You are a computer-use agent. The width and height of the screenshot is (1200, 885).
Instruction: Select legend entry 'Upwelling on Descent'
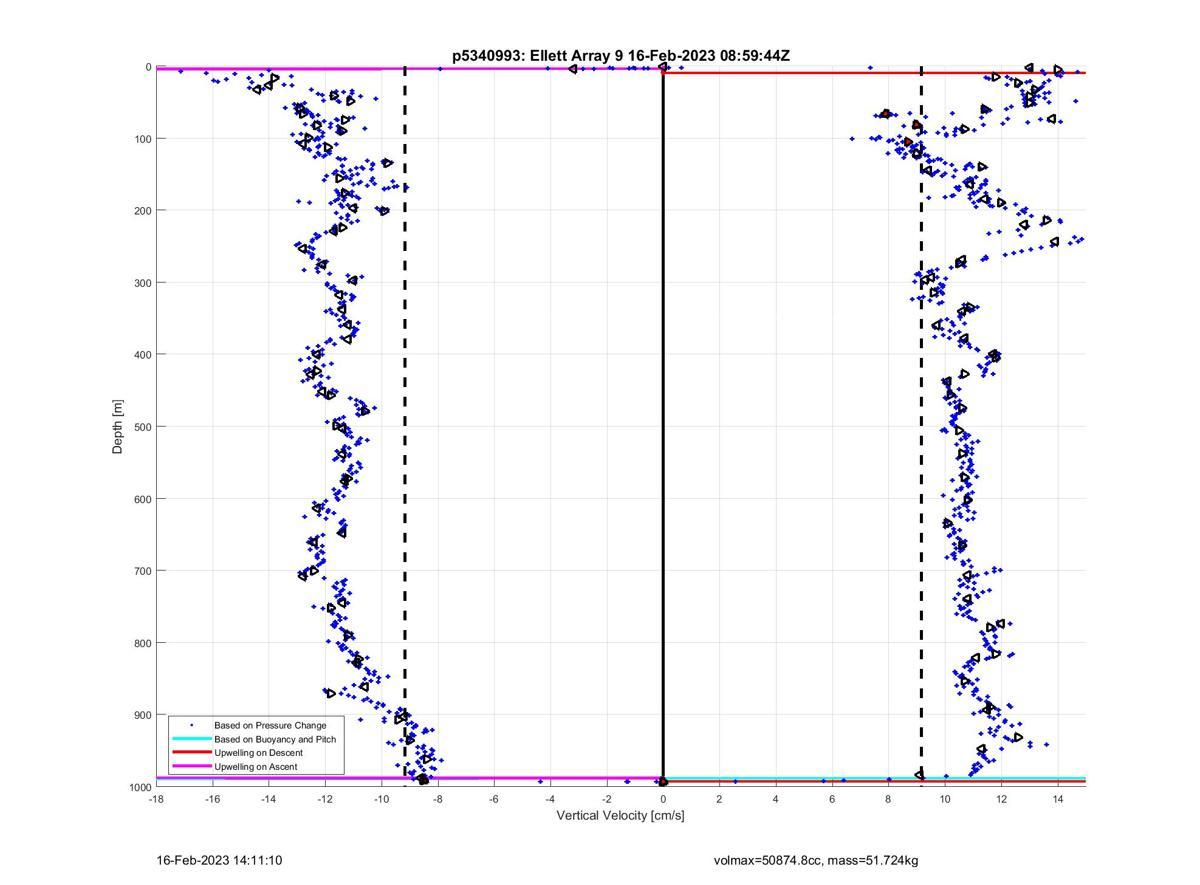pyautogui.click(x=258, y=753)
